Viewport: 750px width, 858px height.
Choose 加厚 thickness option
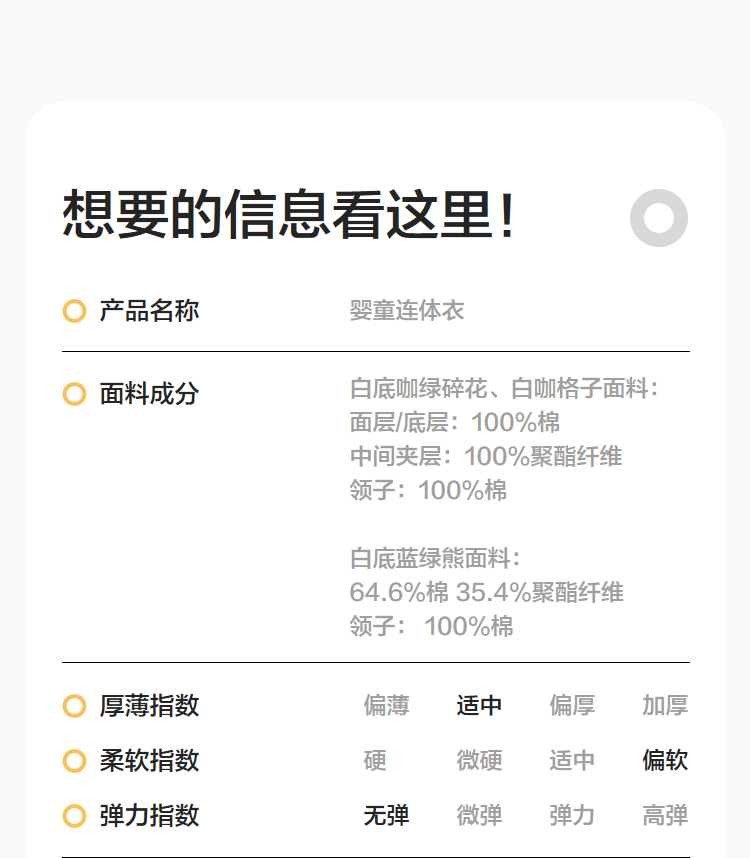click(x=665, y=706)
